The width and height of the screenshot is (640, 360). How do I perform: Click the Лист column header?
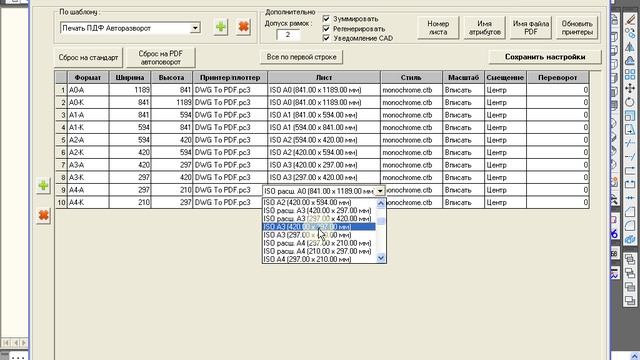(x=324, y=77)
